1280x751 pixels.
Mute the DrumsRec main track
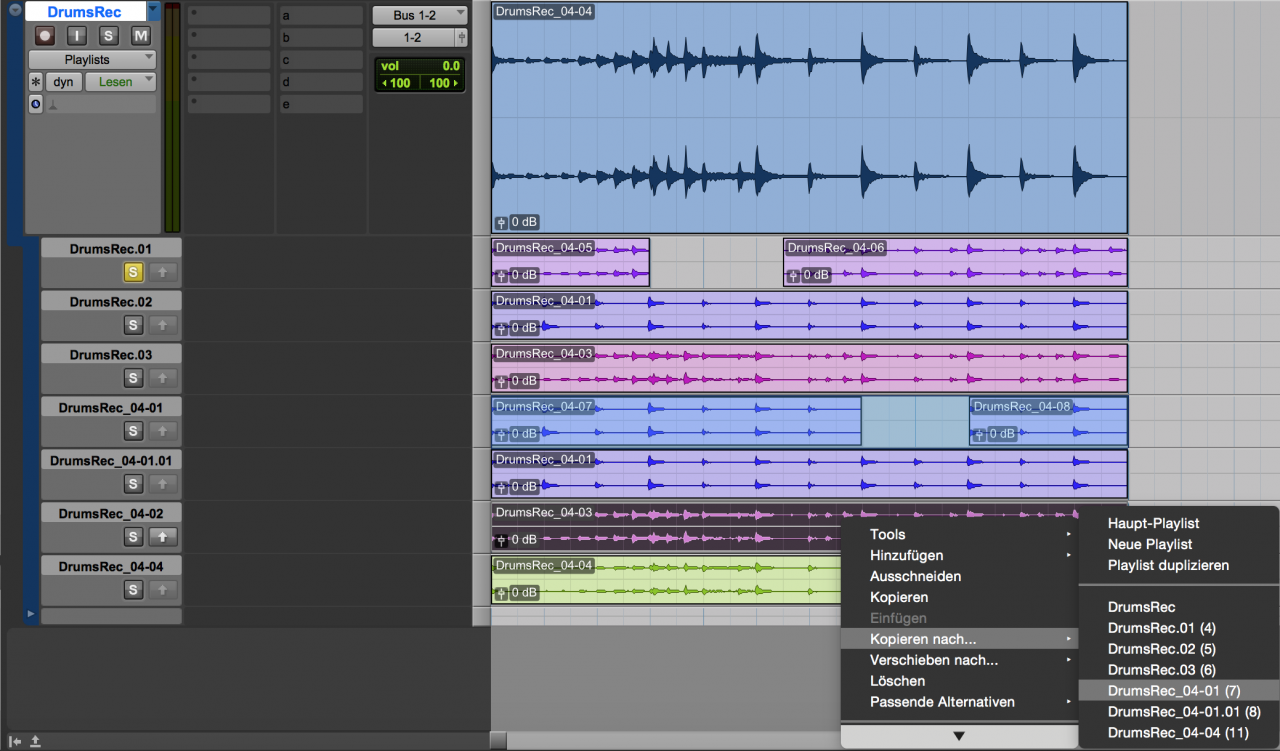[x=141, y=36]
